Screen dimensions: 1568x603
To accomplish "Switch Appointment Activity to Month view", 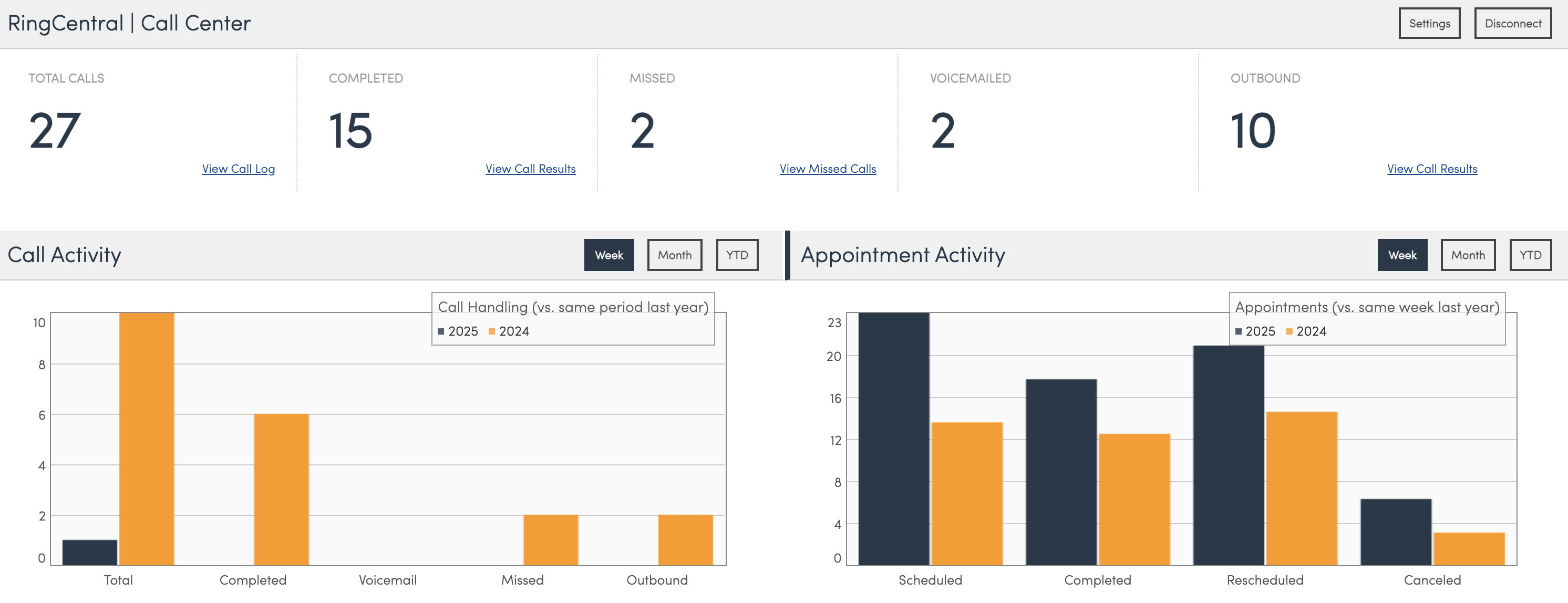I will point(1468,255).
